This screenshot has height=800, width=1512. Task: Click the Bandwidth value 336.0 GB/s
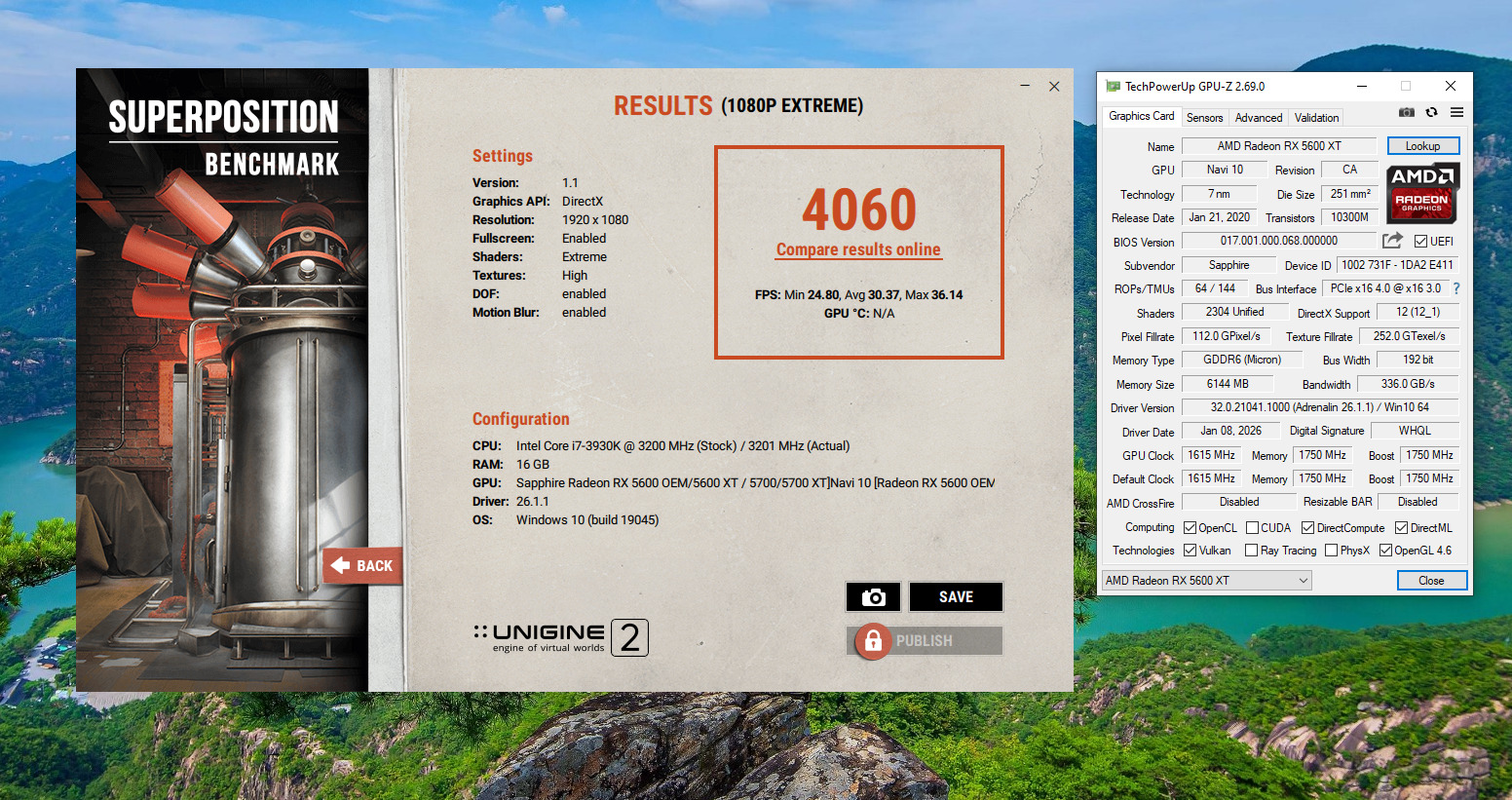click(x=1408, y=384)
